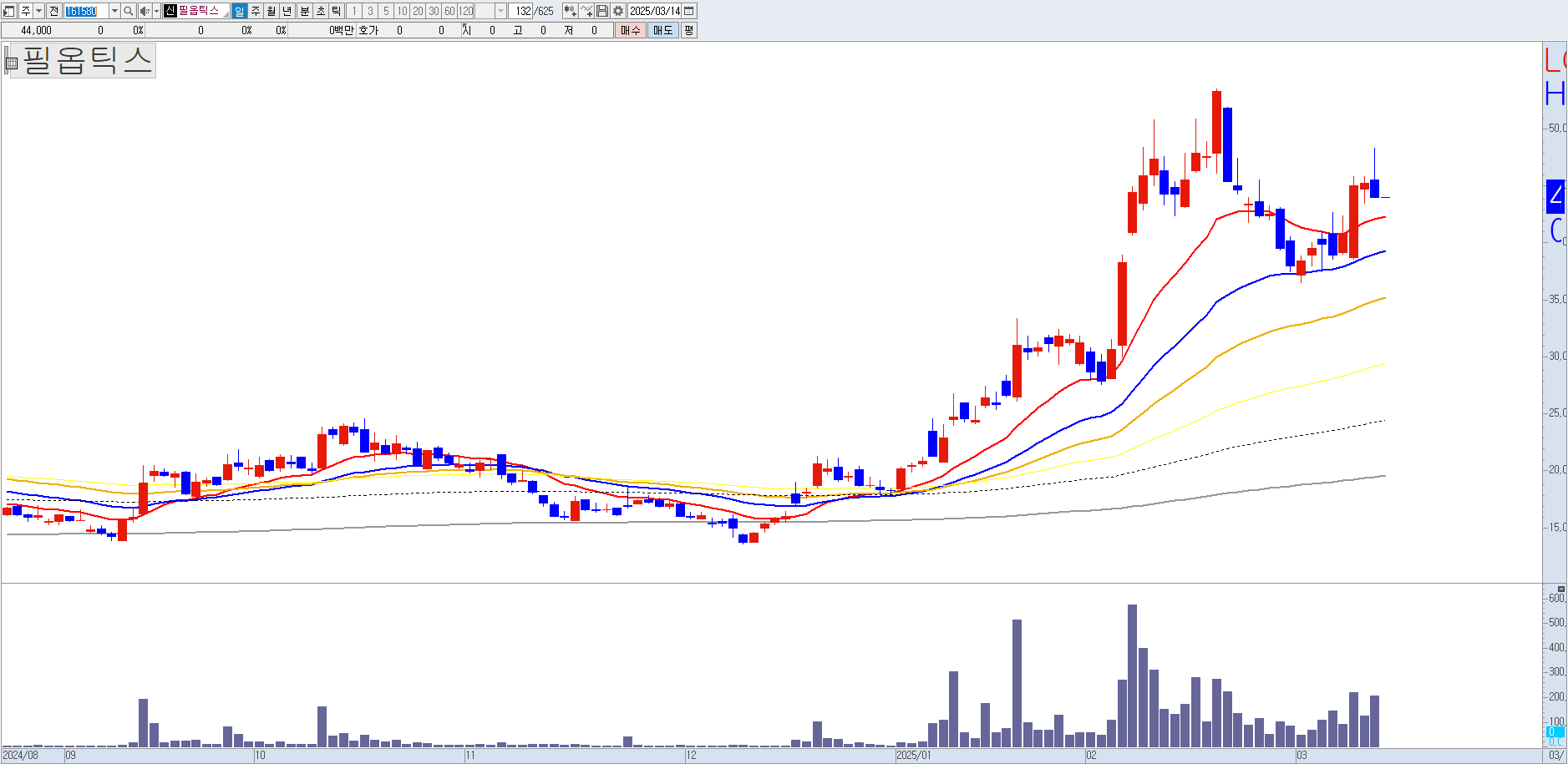1568x764 pixels.
Task: Expand the 필옵틱스 stock name dropdown corner
Action: [x=226, y=14]
